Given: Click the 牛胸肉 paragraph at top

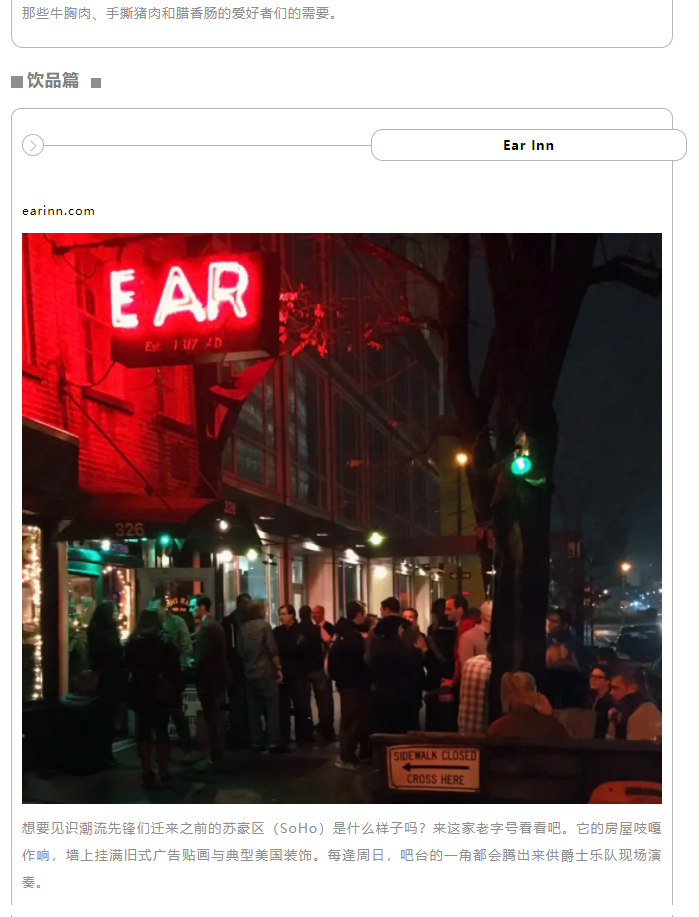Looking at the screenshot, I should [180, 13].
